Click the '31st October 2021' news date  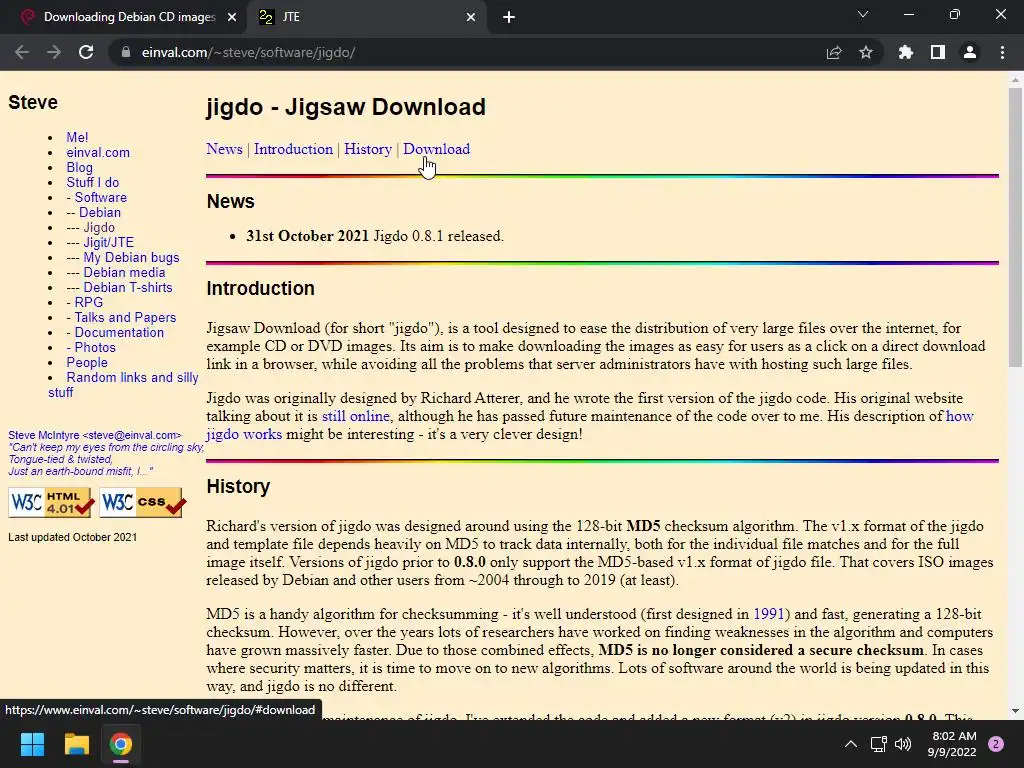pos(308,236)
